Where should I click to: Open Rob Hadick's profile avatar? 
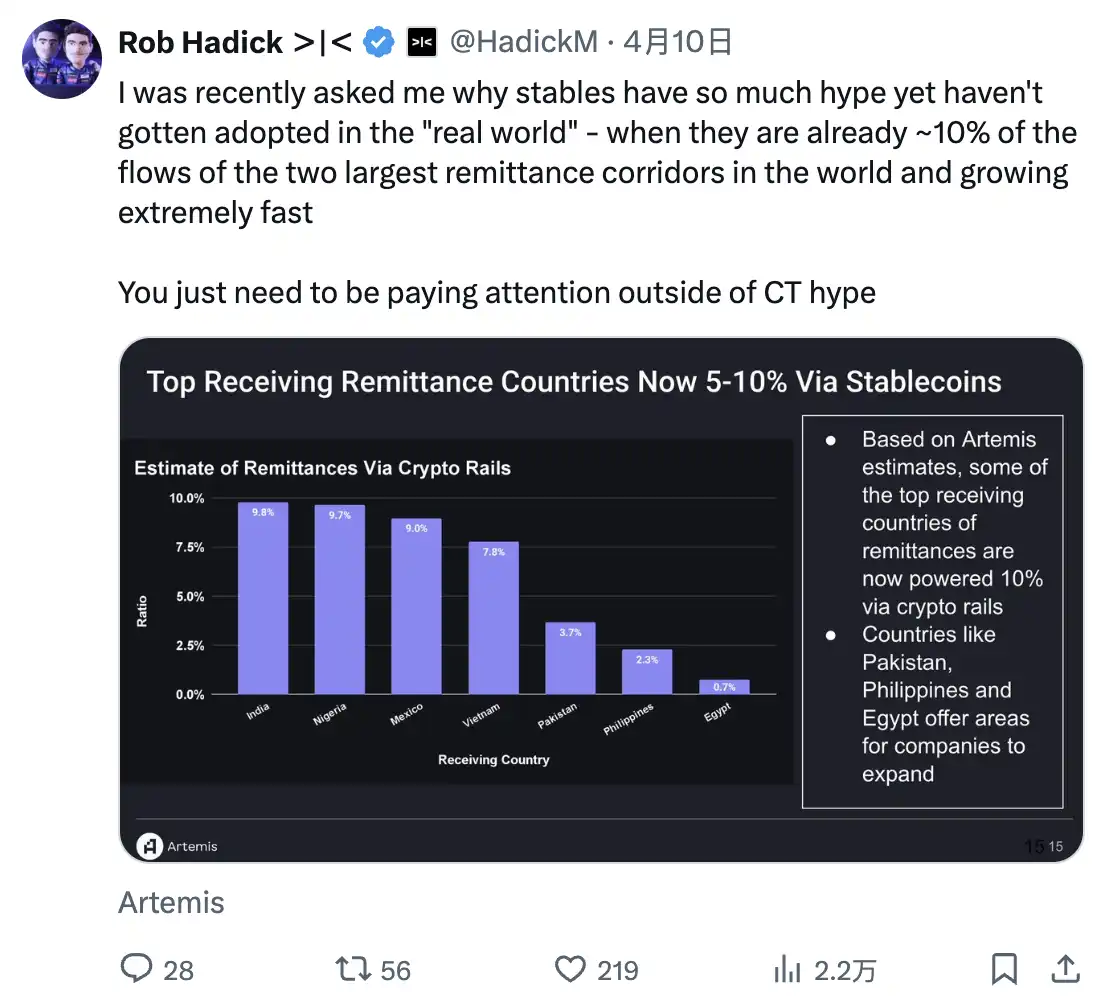point(62,58)
